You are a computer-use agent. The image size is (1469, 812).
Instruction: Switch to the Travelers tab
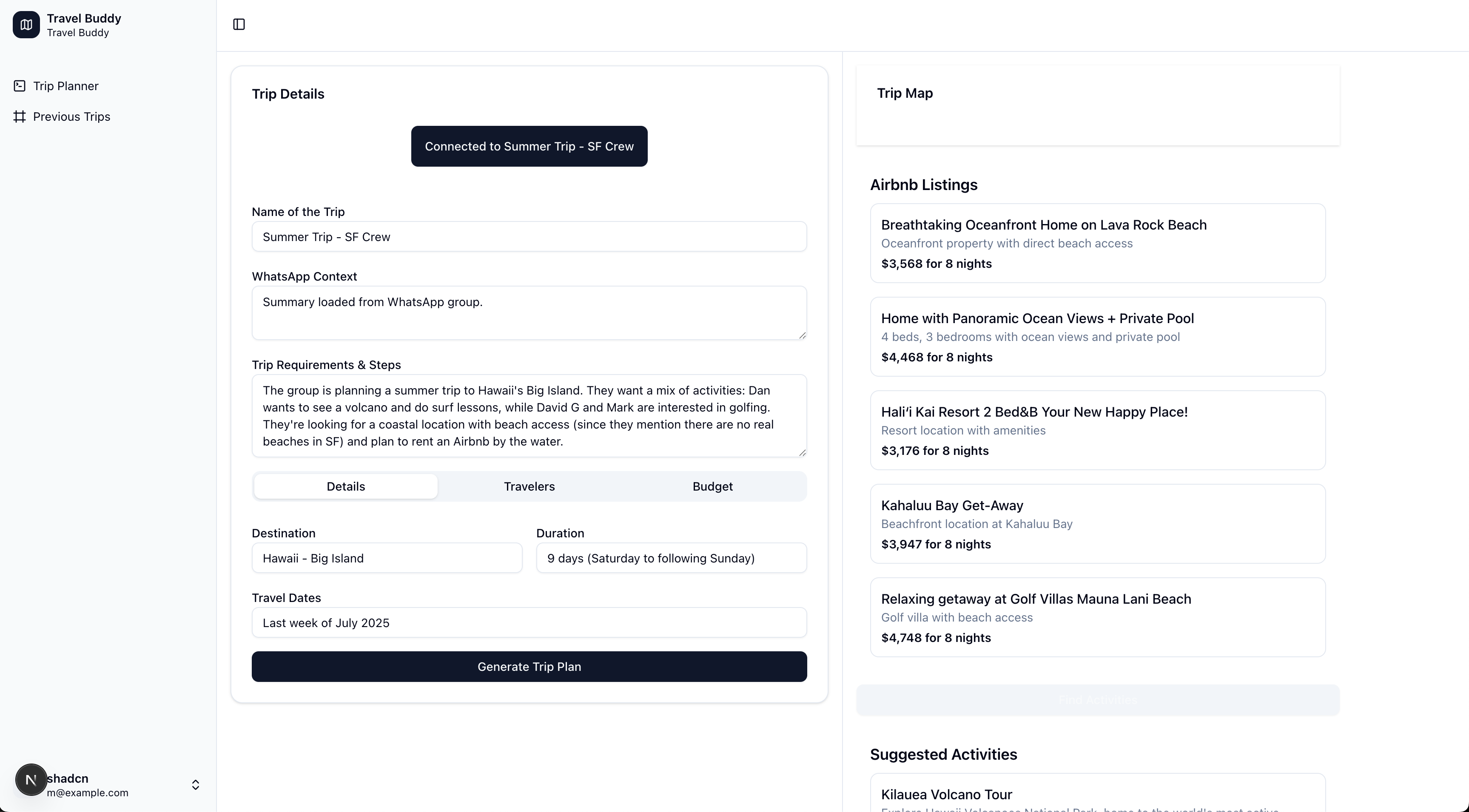(x=529, y=486)
